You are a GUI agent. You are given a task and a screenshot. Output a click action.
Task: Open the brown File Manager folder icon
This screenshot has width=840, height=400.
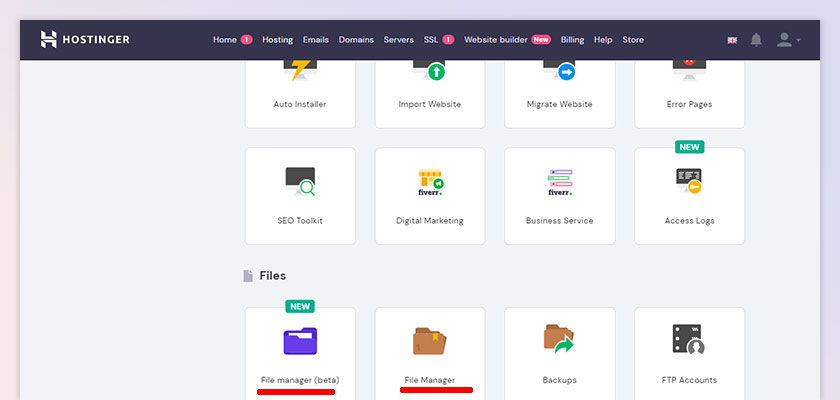pyautogui.click(x=430, y=341)
